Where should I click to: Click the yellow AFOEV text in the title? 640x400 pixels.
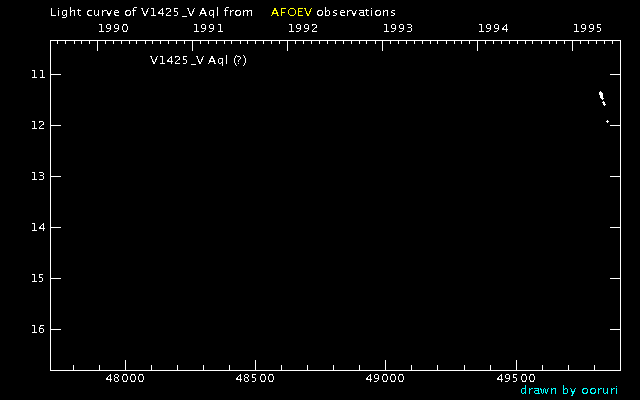291,12
